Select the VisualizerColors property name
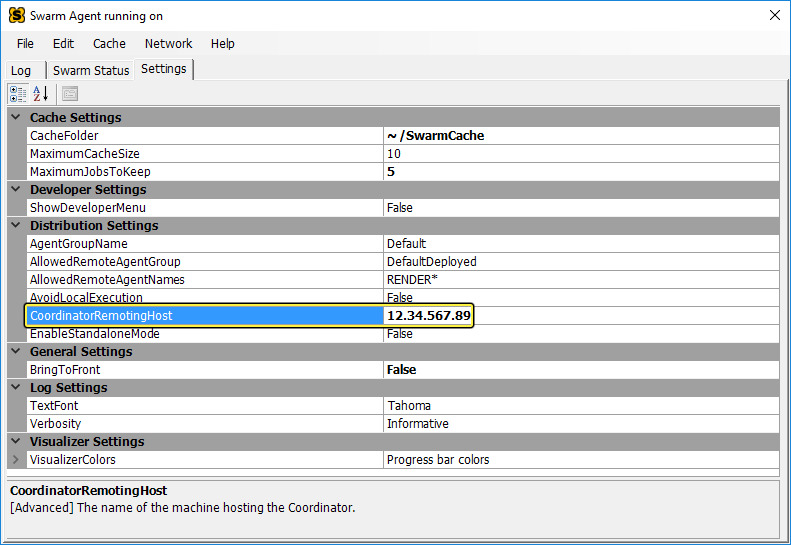This screenshot has width=791, height=545. pyautogui.click(x=204, y=460)
